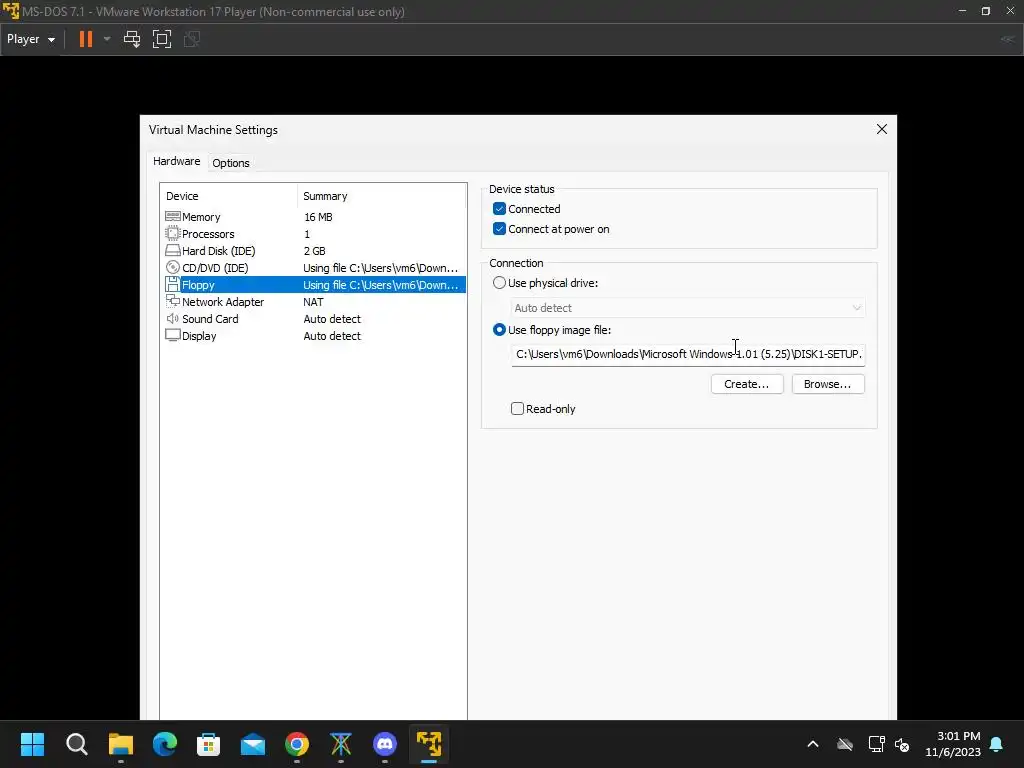The height and width of the screenshot is (768, 1024).
Task: Click the floppy image file path field
Action: 688,354
